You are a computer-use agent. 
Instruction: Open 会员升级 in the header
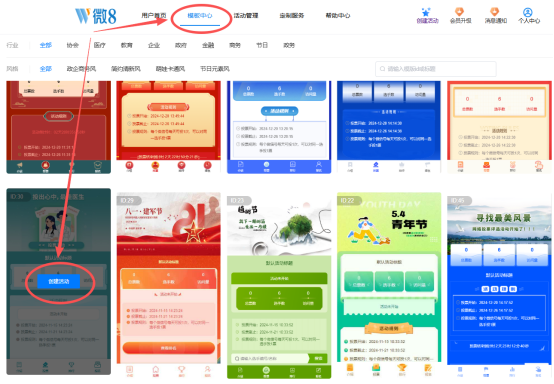[x=460, y=16]
